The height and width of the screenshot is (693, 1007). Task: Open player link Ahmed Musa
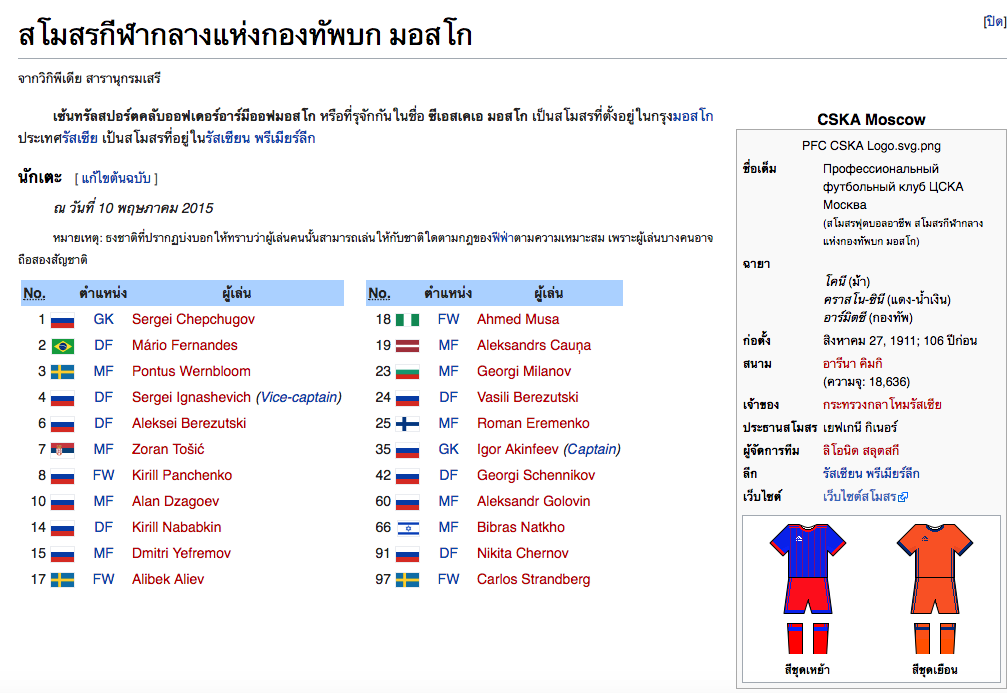(x=518, y=319)
